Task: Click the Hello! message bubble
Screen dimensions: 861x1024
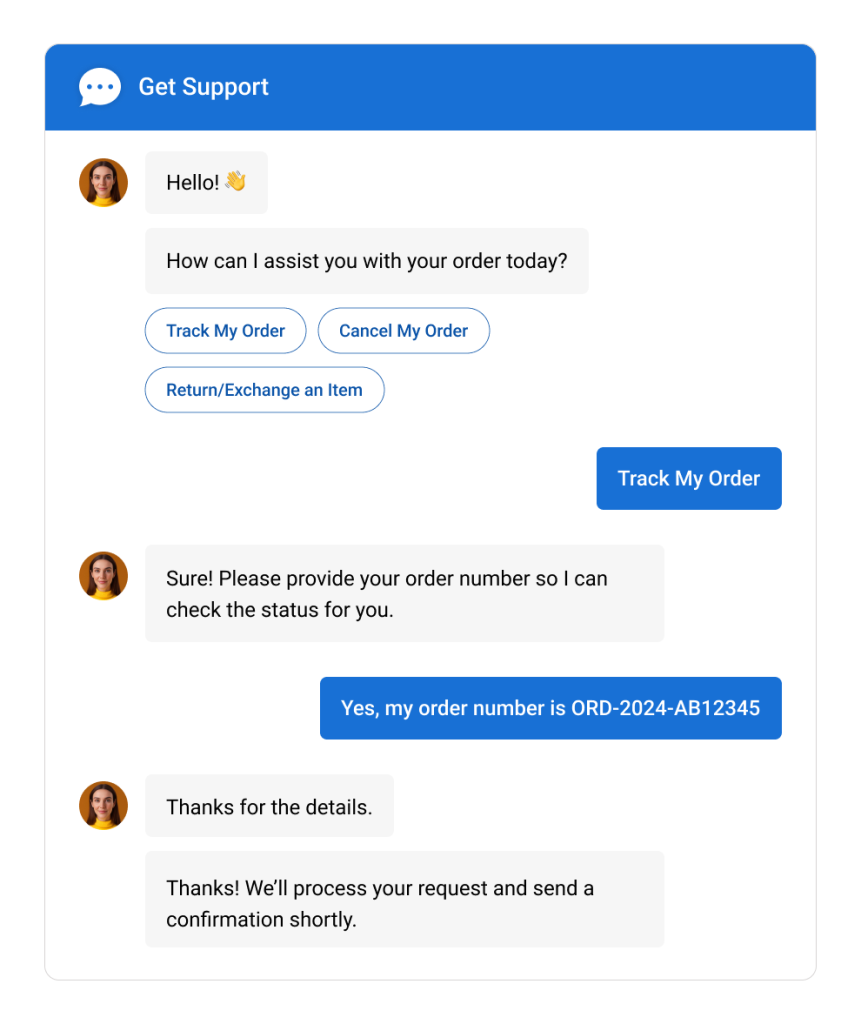Action: pyautogui.click(x=206, y=182)
